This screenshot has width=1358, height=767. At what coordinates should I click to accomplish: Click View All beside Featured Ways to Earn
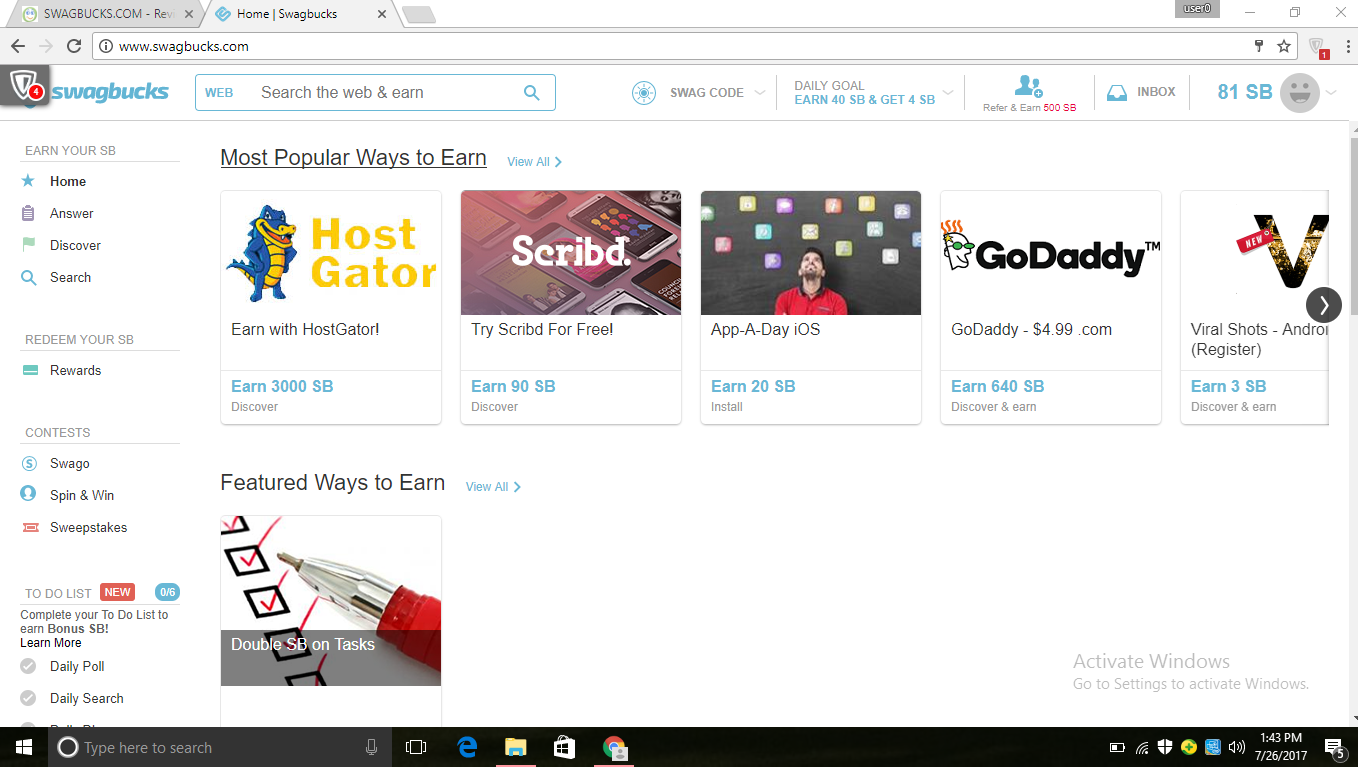(493, 487)
